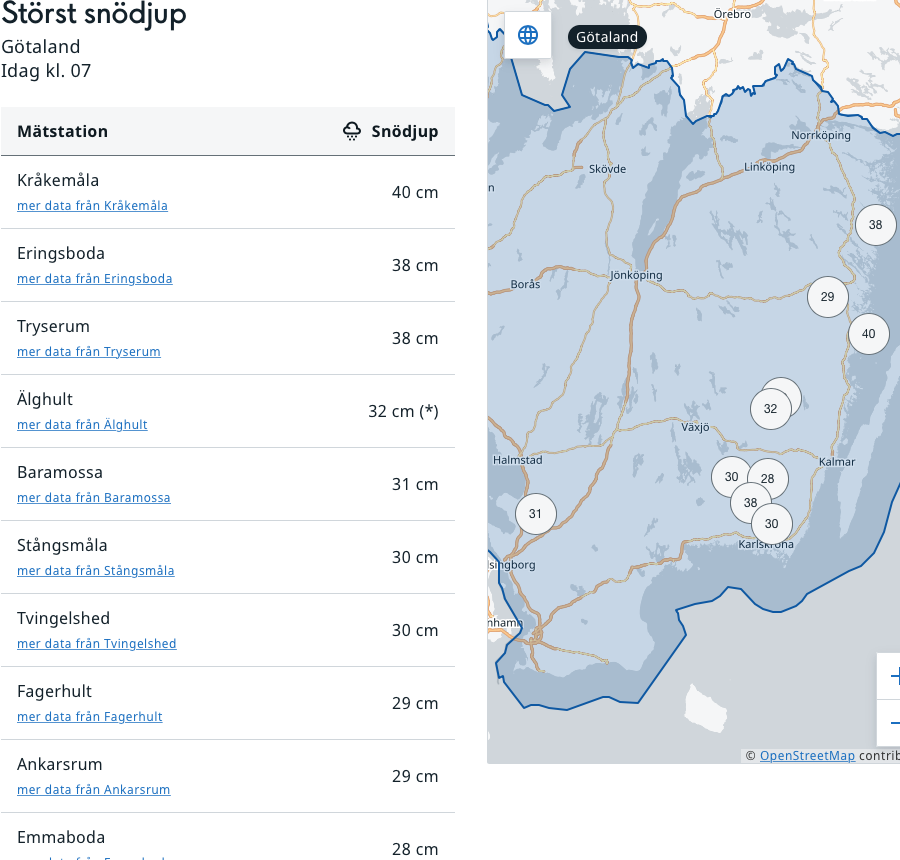Viewport: 900px width, 860px height.
Task: Open mer data från Älghult link
Action: [x=82, y=425]
